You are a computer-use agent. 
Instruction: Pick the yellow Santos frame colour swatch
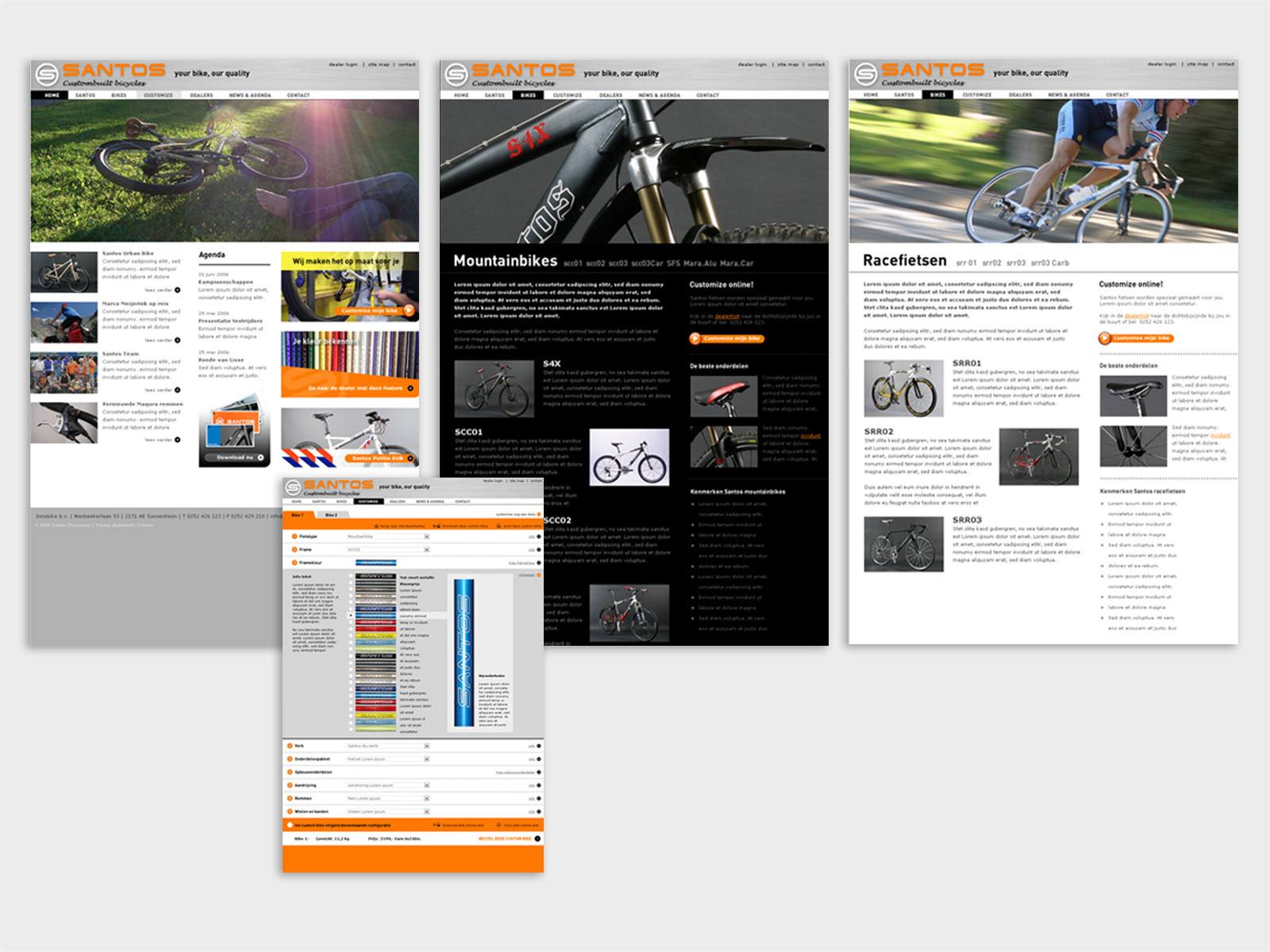376,635
